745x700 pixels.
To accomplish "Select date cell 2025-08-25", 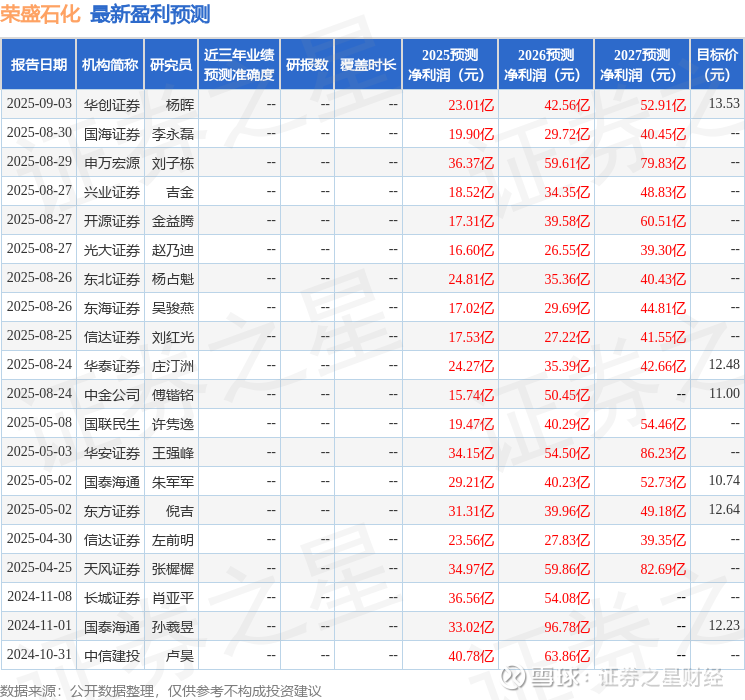I will (x=39, y=336).
